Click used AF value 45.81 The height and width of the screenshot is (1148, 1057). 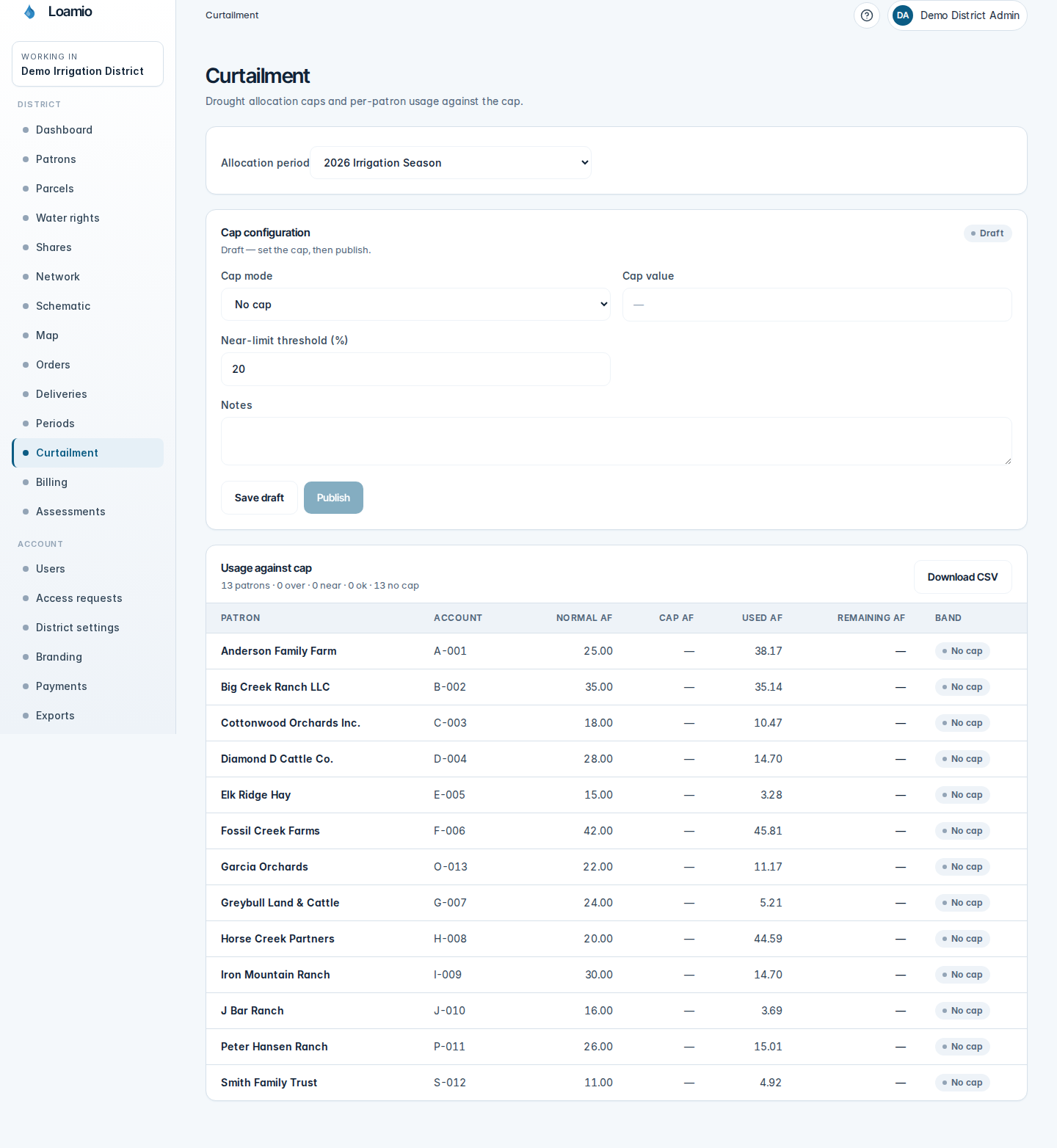coord(768,831)
